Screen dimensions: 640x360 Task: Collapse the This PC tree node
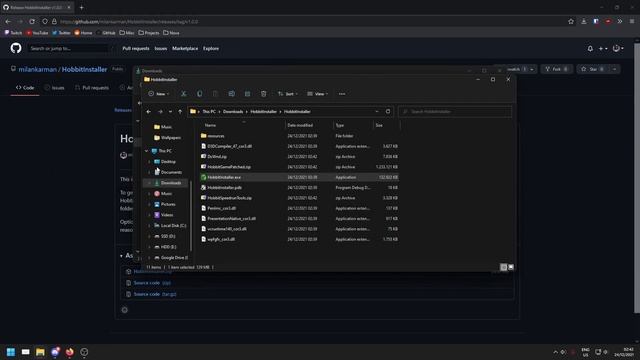point(147,151)
